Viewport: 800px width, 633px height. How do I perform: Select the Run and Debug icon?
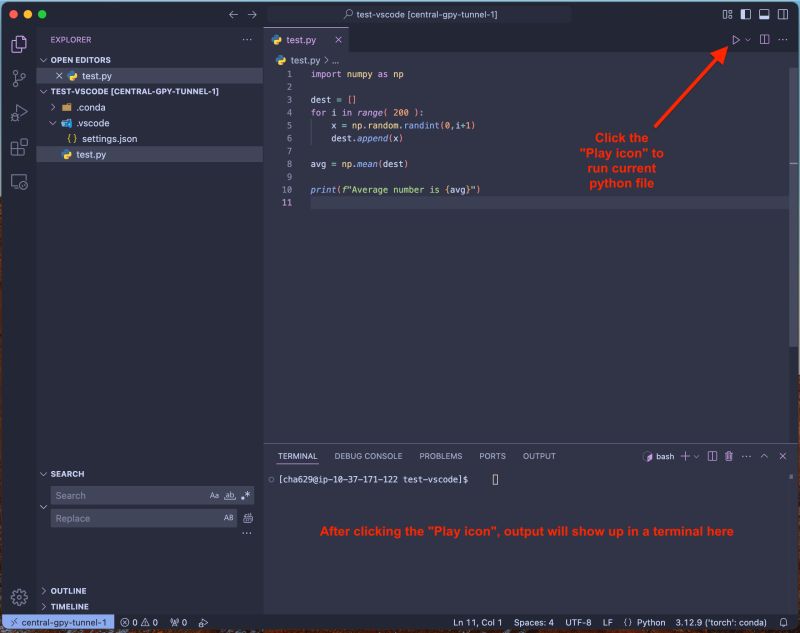17,113
